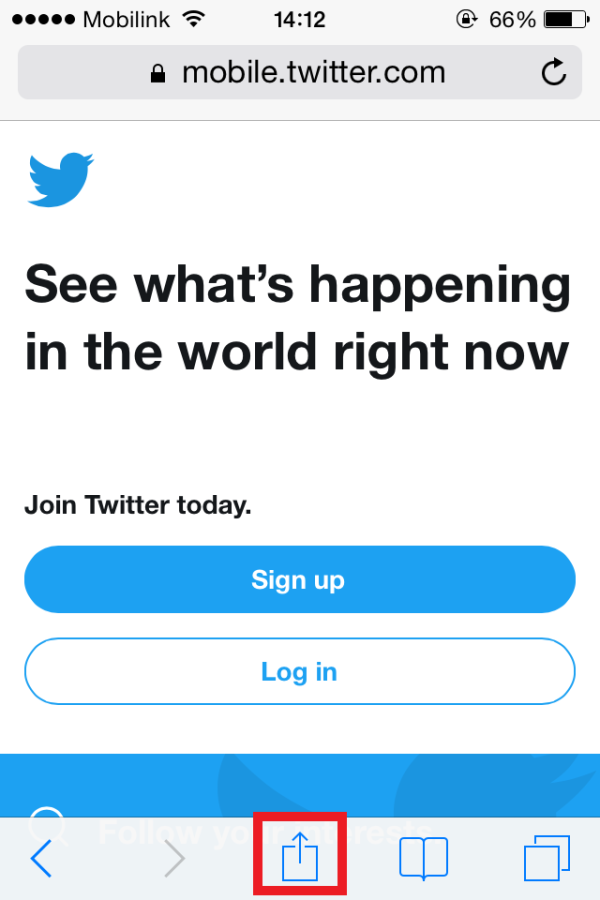Reload the page from the address bar
This screenshot has height=900, width=600.
(x=553, y=73)
